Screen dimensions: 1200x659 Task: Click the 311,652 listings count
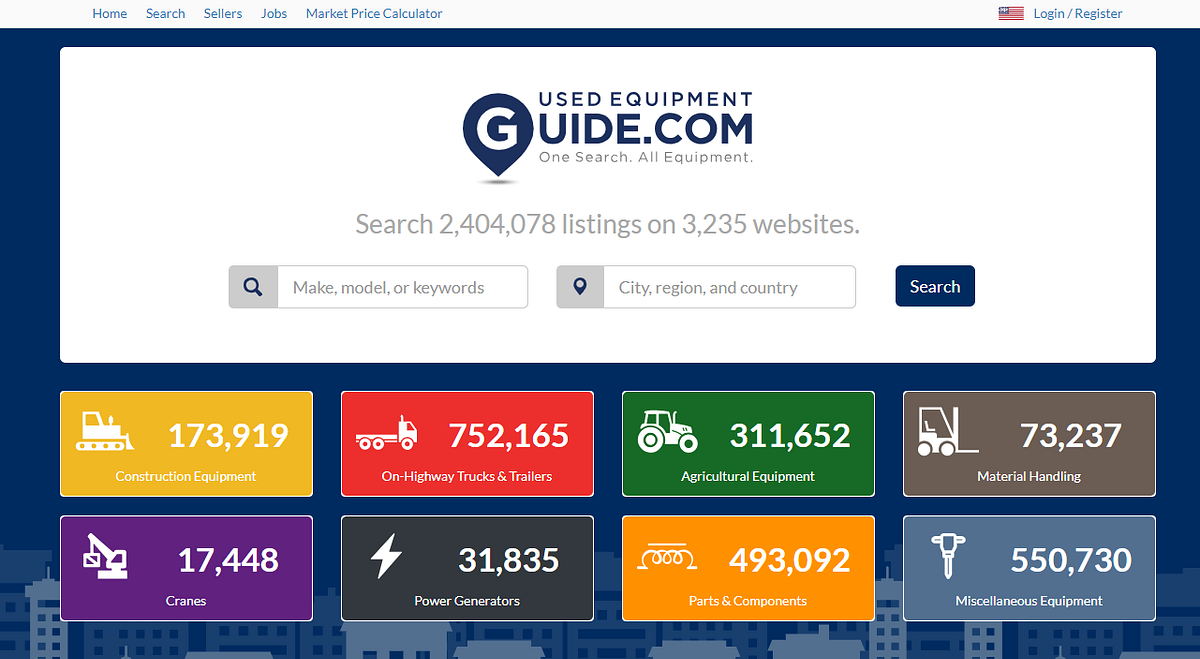790,435
